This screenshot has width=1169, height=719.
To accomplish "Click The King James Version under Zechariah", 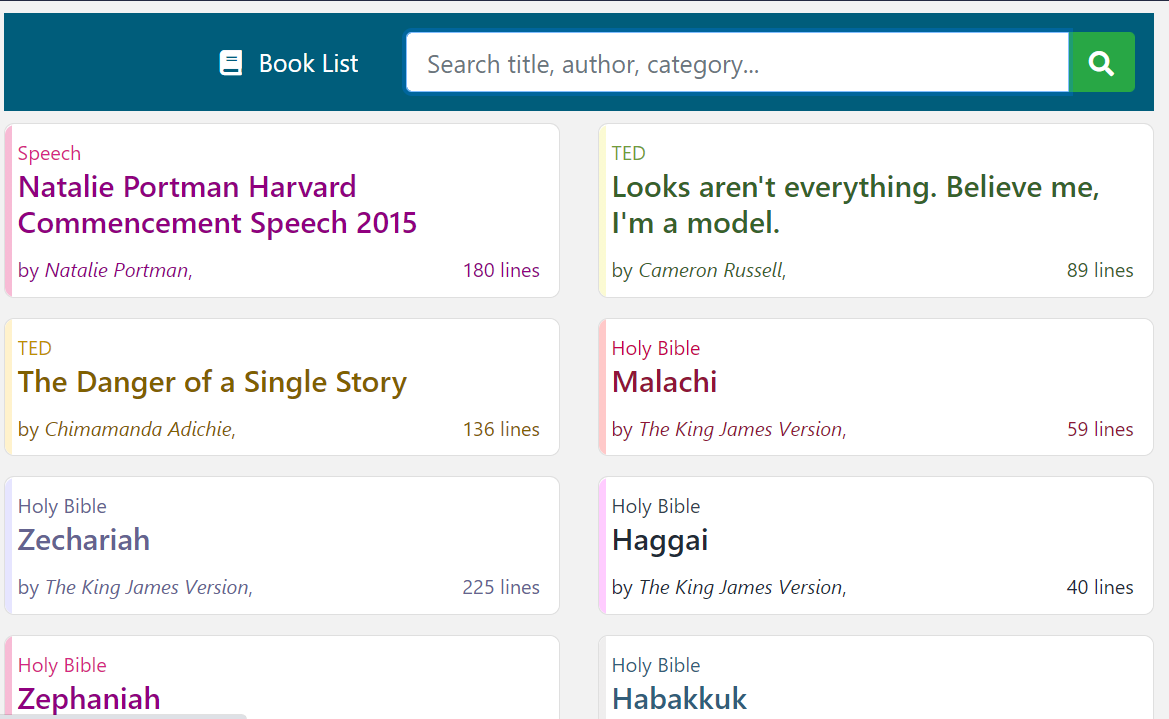I will coord(146,588).
